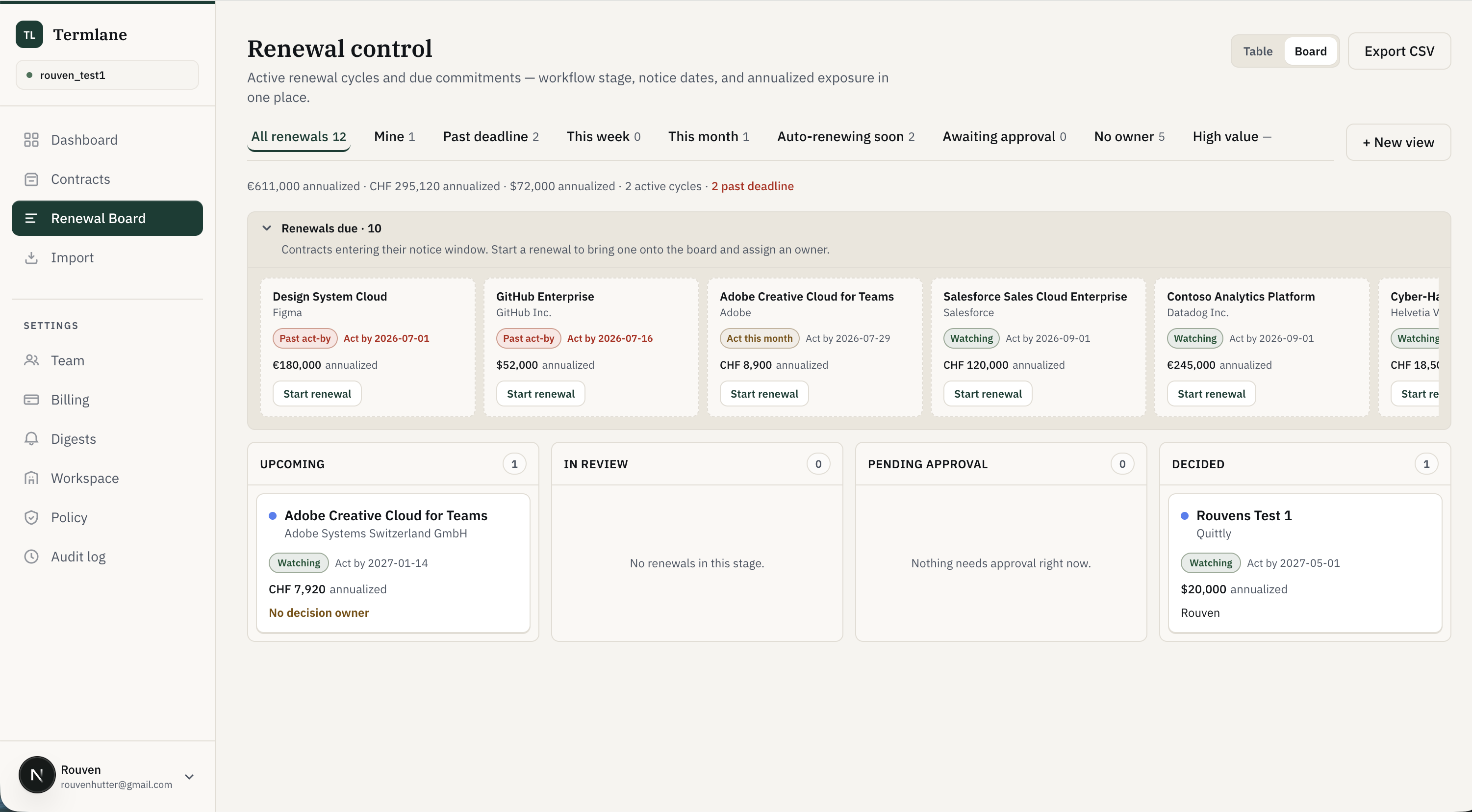Open the No owner tab
The image size is (1472, 812).
[1129, 137]
